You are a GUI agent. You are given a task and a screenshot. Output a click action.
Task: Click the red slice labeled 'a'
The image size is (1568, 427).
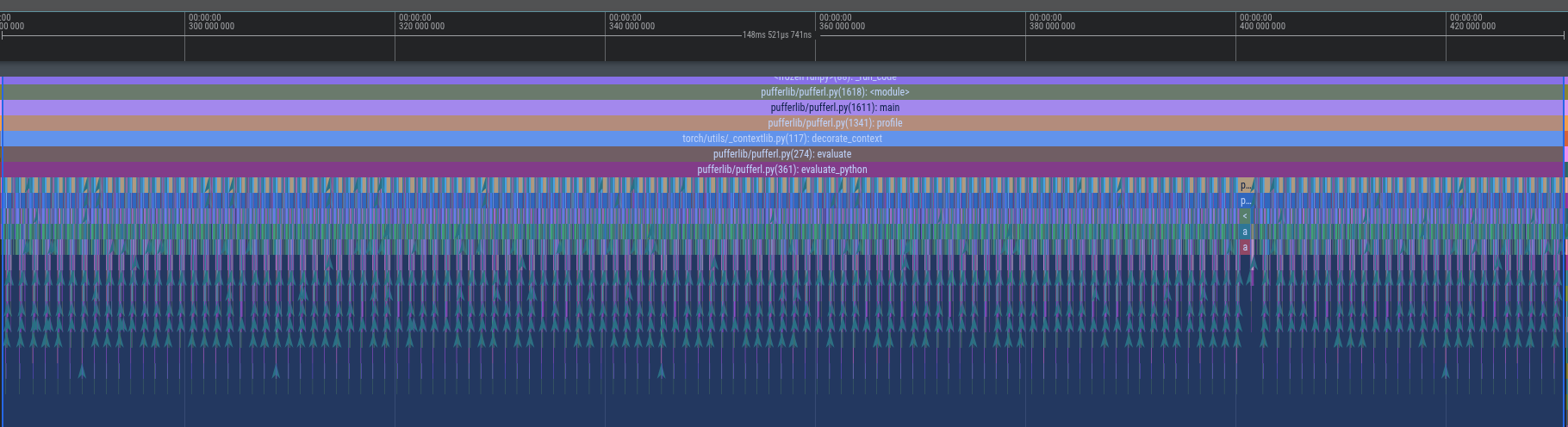click(x=1245, y=247)
